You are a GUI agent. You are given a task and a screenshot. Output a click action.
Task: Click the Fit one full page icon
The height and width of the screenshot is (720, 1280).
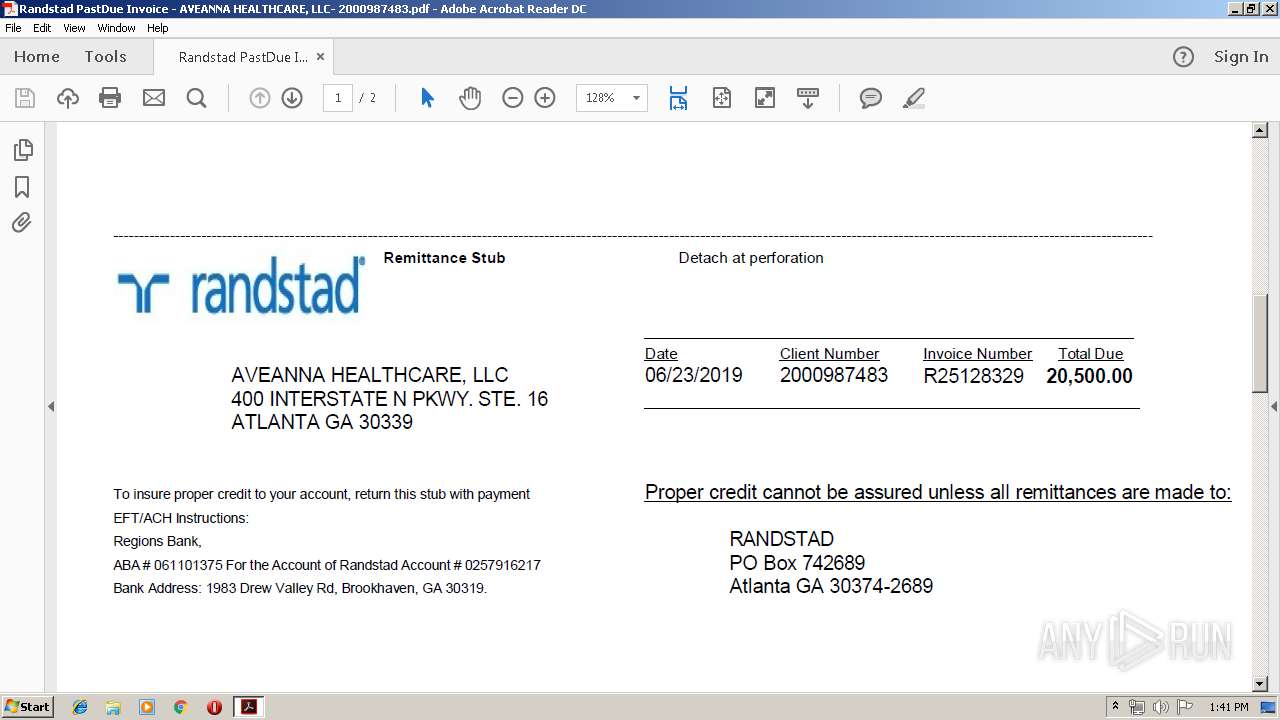tap(722, 98)
